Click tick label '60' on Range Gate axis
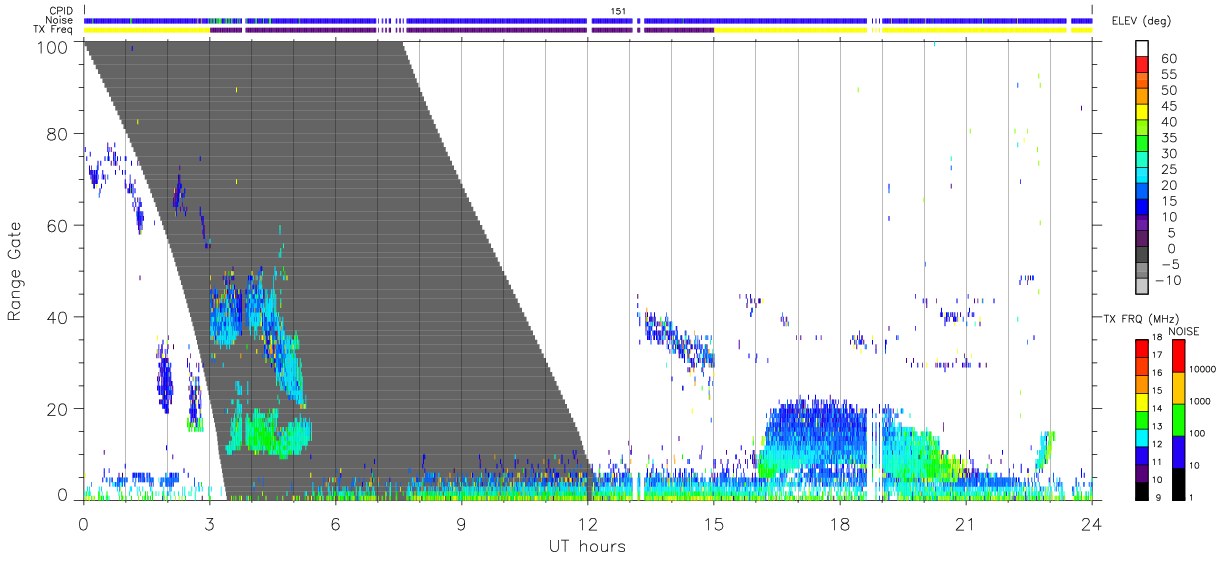Screen dimensions: 1228x567 click(x=58, y=226)
